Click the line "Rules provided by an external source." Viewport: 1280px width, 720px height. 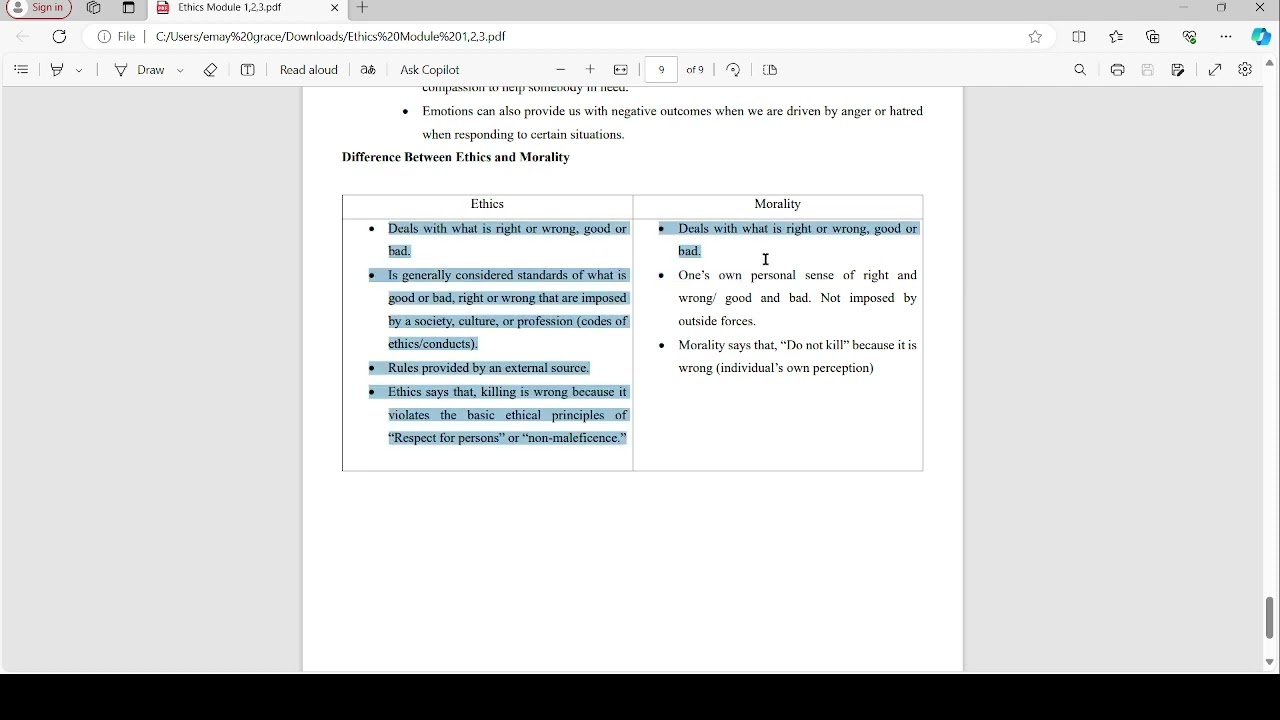pyautogui.click(x=489, y=368)
